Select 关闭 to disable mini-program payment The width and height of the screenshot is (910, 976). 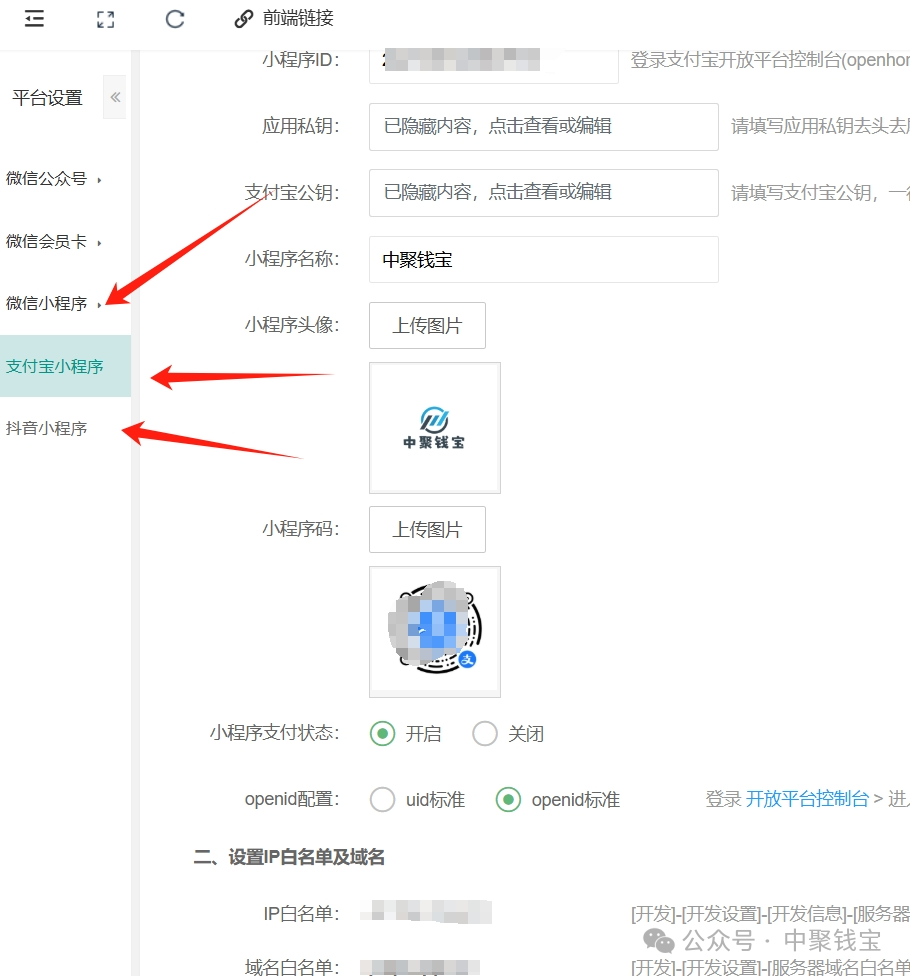click(485, 733)
